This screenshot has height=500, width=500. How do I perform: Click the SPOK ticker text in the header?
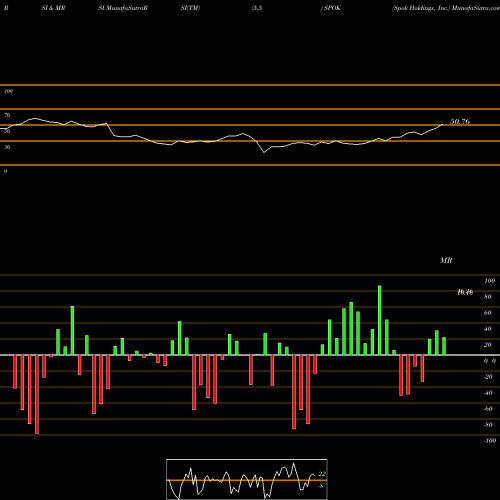tap(332, 8)
